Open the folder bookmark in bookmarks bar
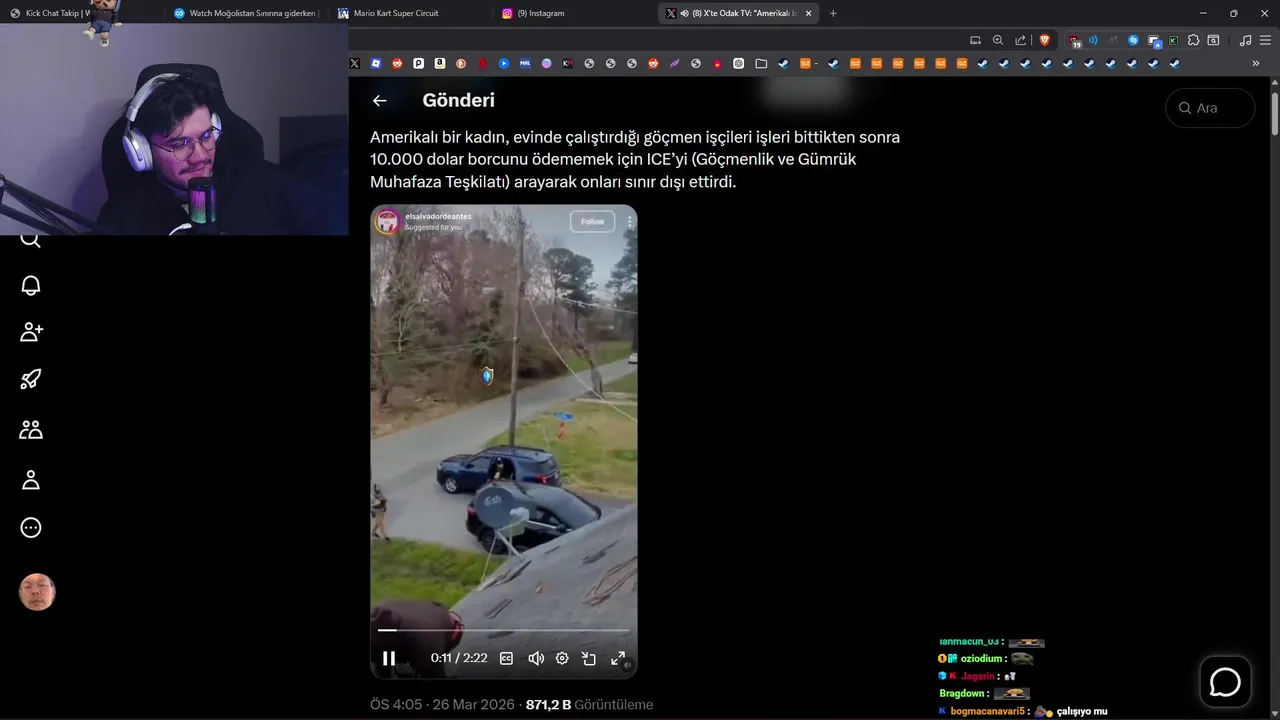 (761, 63)
